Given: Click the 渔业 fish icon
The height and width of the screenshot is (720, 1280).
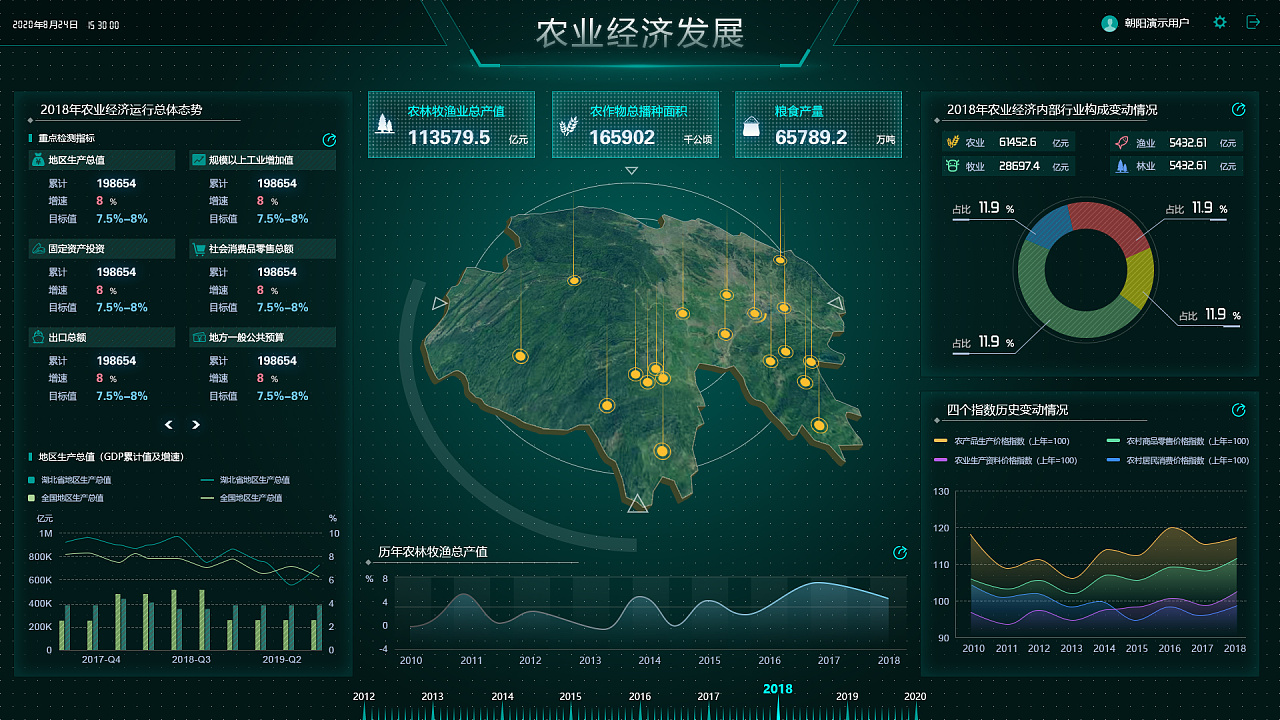Looking at the screenshot, I should tap(1122, 142).
